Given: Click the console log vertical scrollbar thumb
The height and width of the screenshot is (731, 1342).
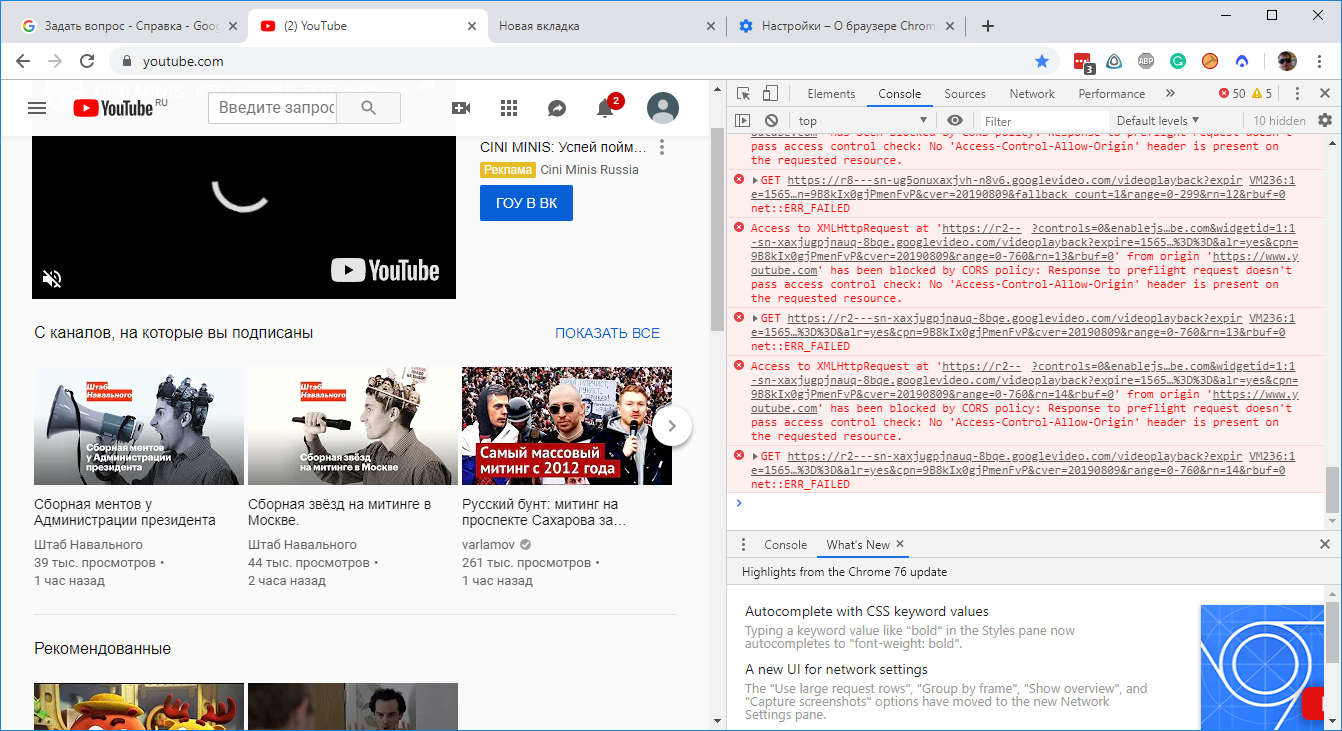Looking at the screenshot, I should pos(1330,490).
